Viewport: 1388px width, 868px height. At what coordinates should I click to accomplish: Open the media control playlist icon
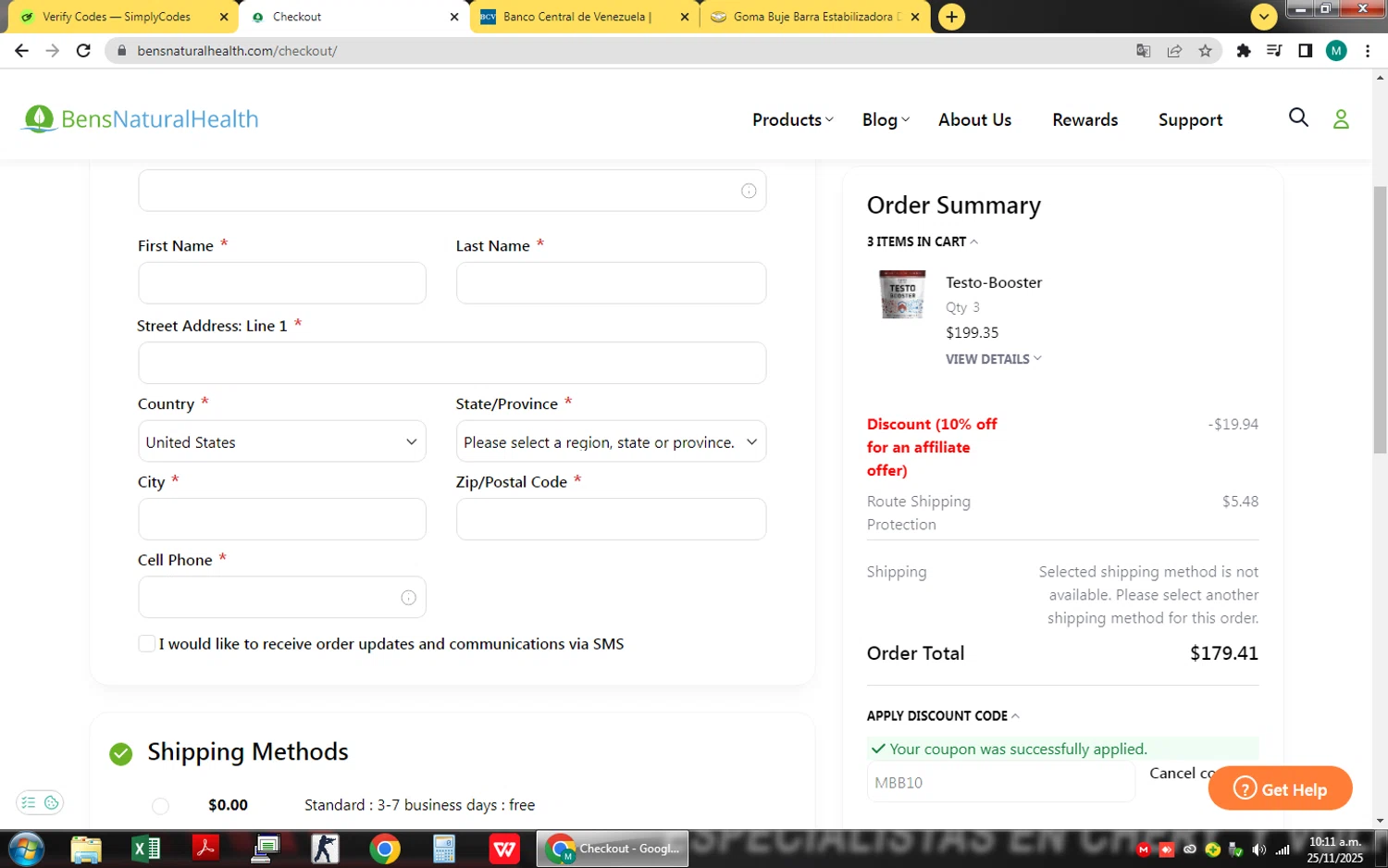pyautogui.click(x=1274, y=51)
